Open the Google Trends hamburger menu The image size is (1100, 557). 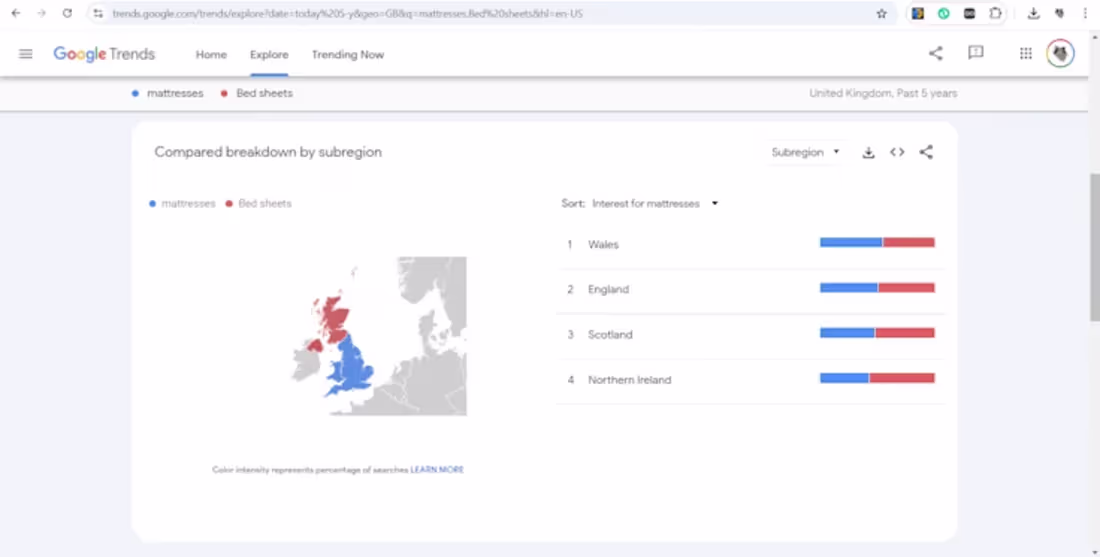click(x=26, y=54)
